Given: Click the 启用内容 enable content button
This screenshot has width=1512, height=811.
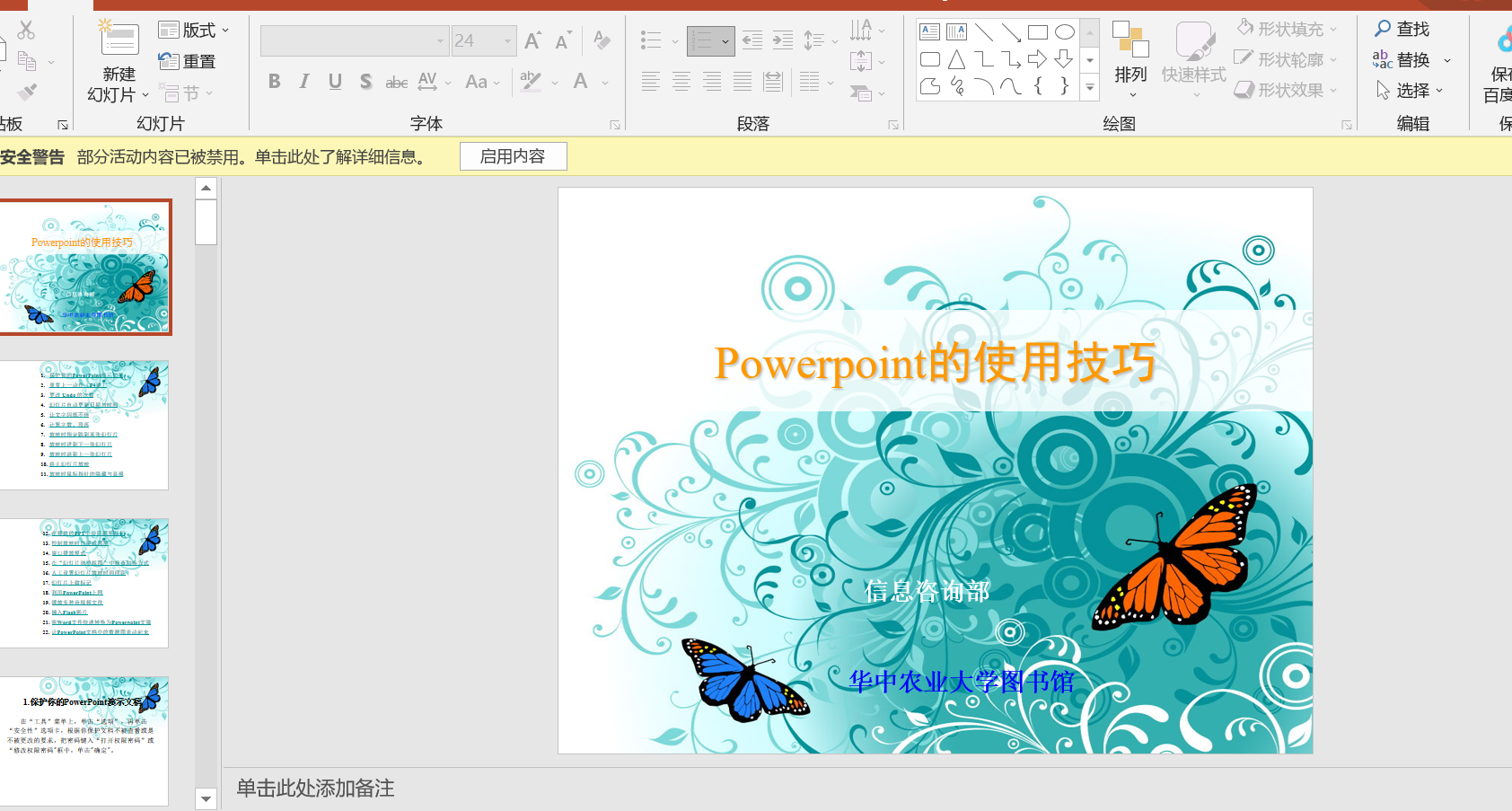Looking at the screenshot, I should pyautogui.click(x=513, y=156).
